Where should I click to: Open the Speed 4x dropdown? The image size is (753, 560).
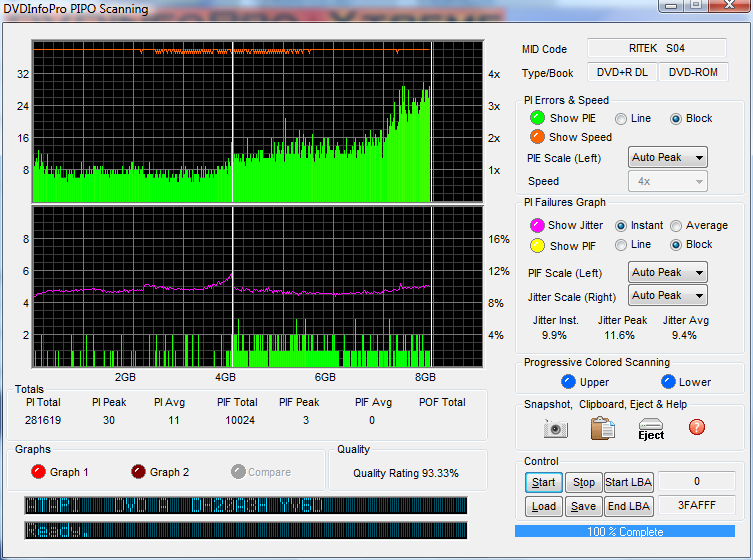tap(668, 181)
